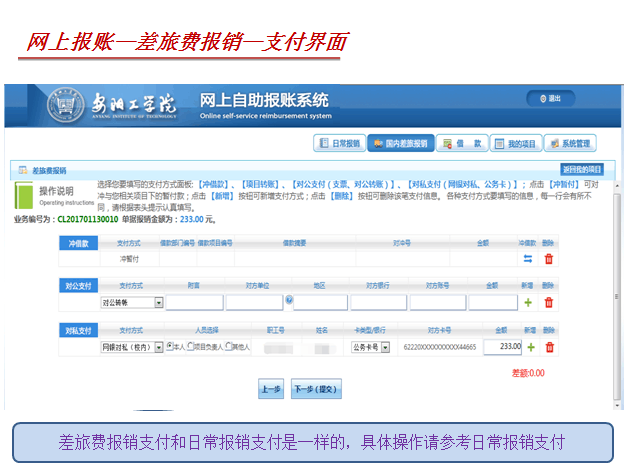Click the 金额 field showing 233.00
This screenshot has height=470, width=624.
(x=502, y=347)
